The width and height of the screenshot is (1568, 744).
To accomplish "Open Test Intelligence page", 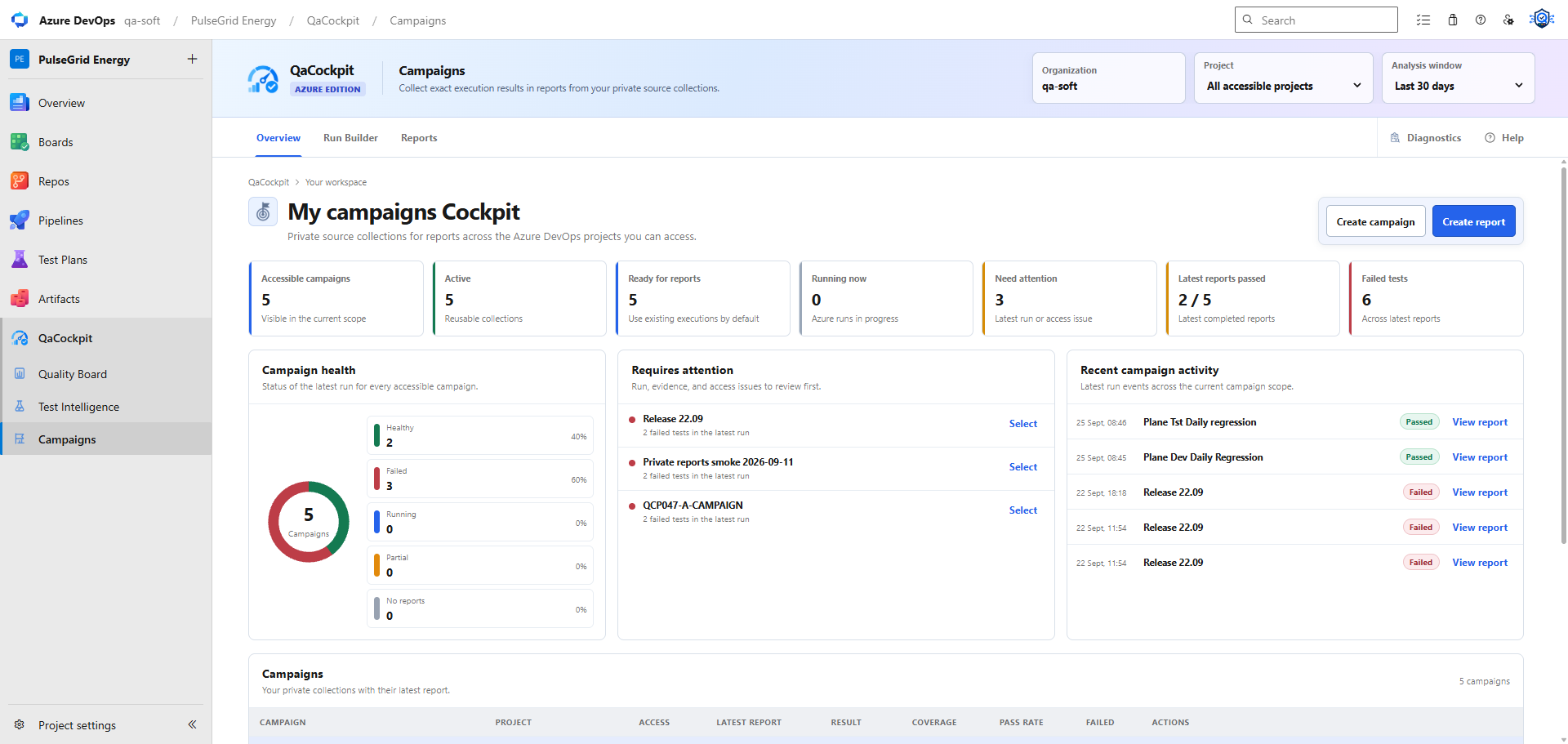I will click(78, 407).
